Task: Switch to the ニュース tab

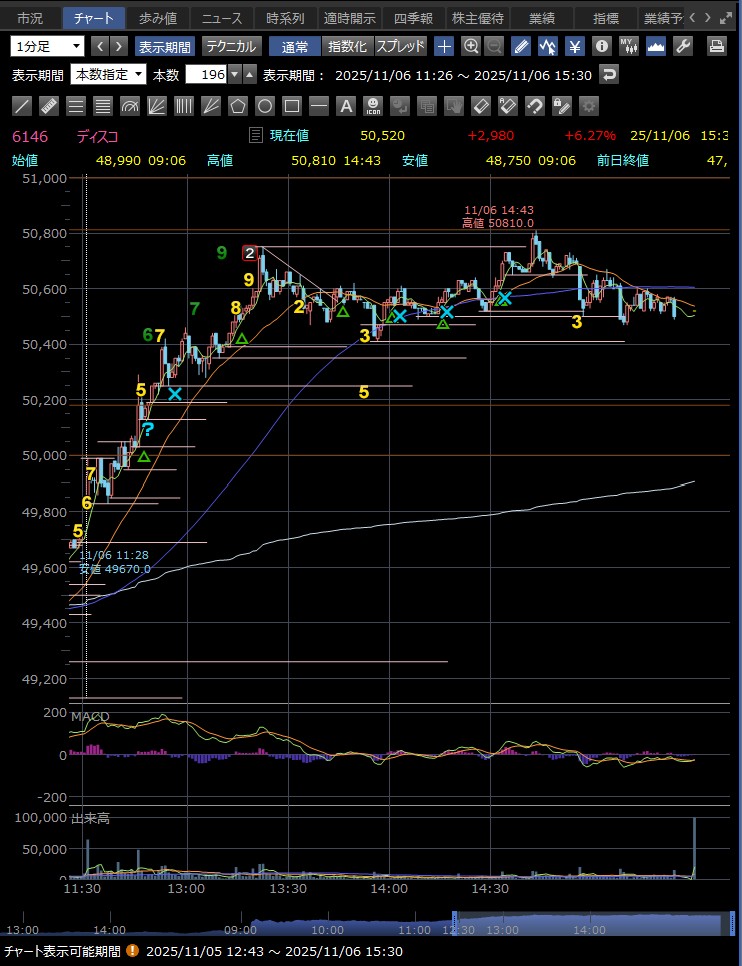Action: 219,18
